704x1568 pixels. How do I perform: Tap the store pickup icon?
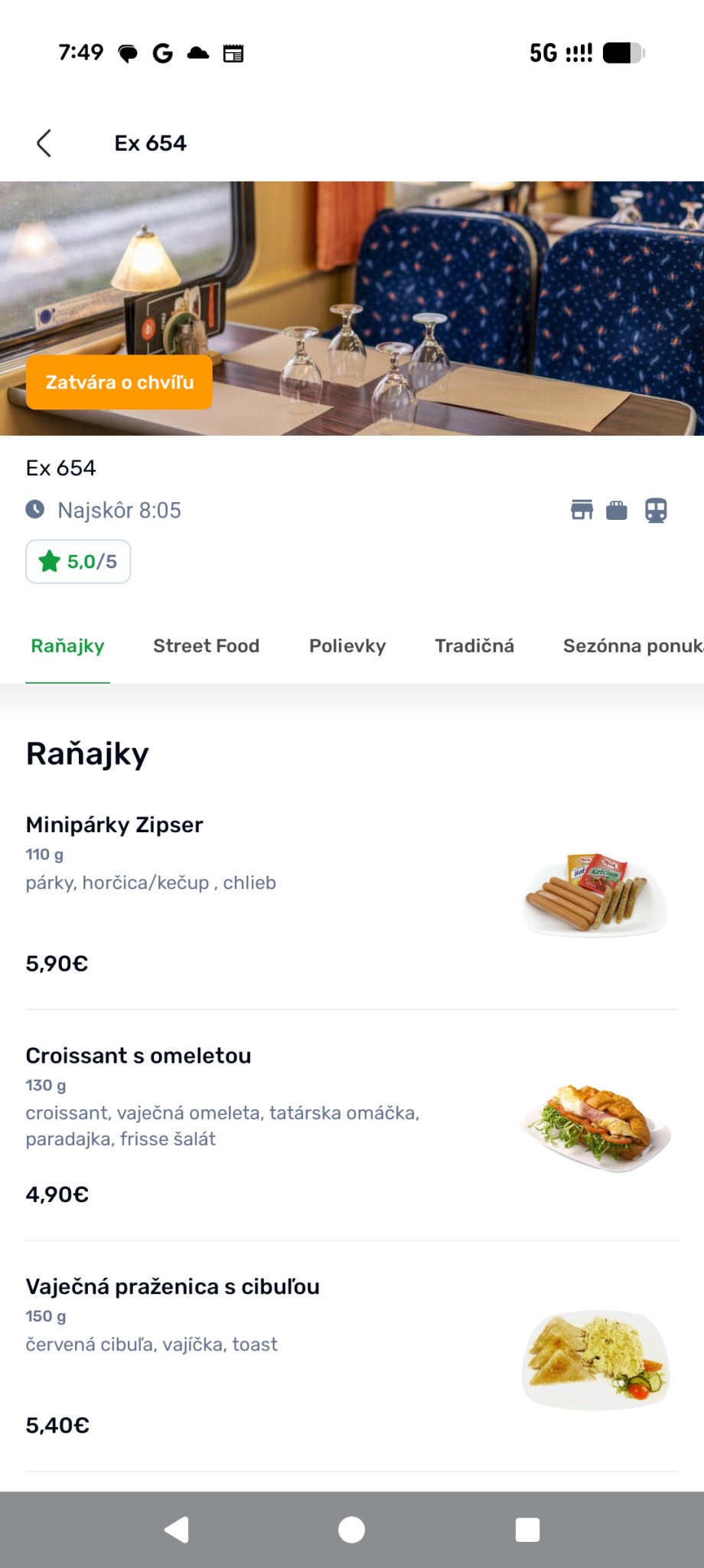(582, 510)
